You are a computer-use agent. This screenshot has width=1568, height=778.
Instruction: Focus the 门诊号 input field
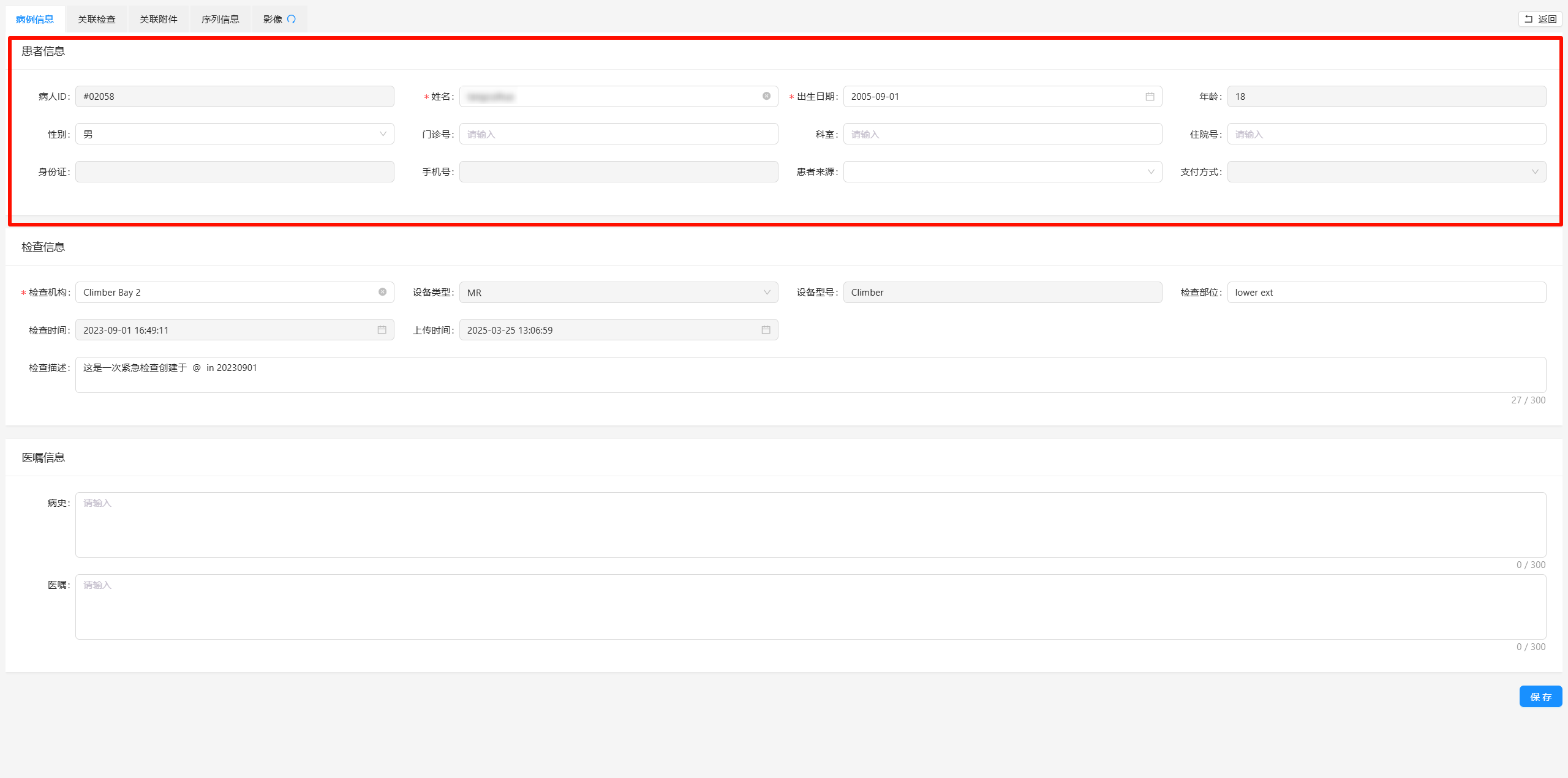(x=619, y=134)
